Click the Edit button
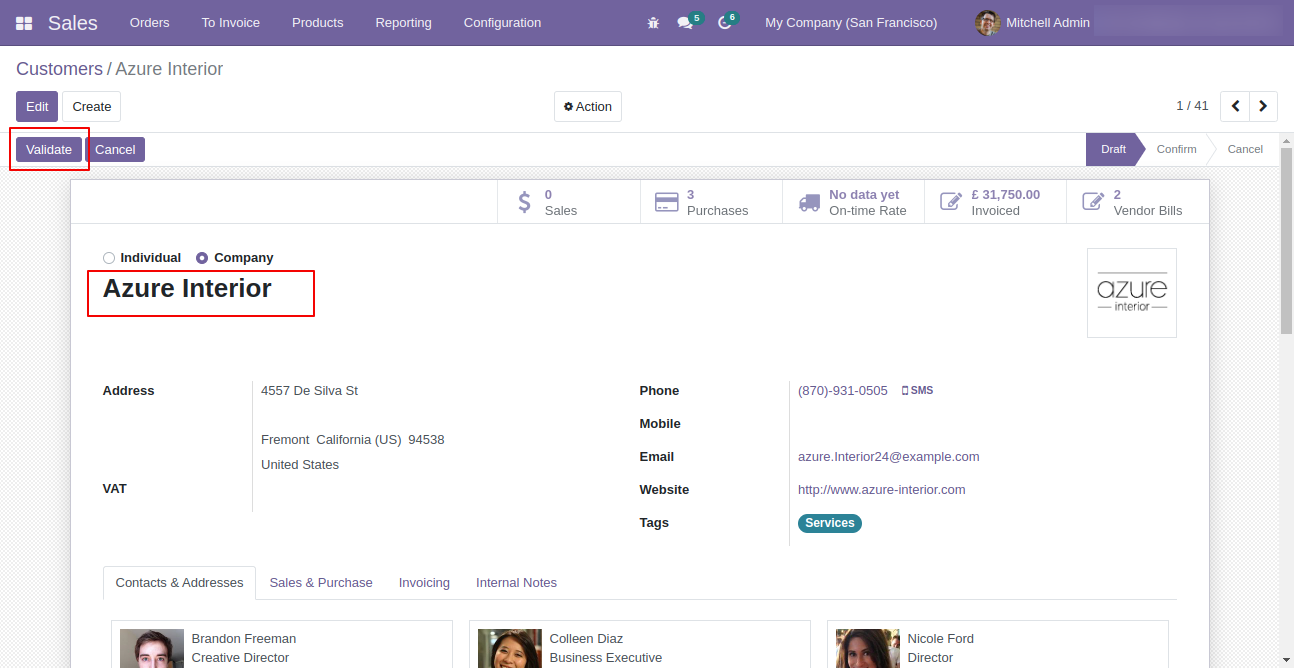Viewport: 1294px width, 668px height. [37, 107]
